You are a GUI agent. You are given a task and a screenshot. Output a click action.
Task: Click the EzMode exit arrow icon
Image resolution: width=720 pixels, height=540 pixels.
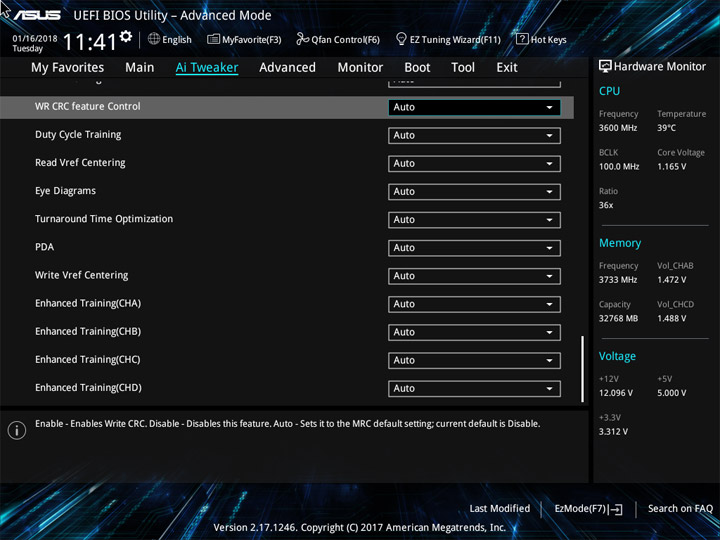pos(615,509)
